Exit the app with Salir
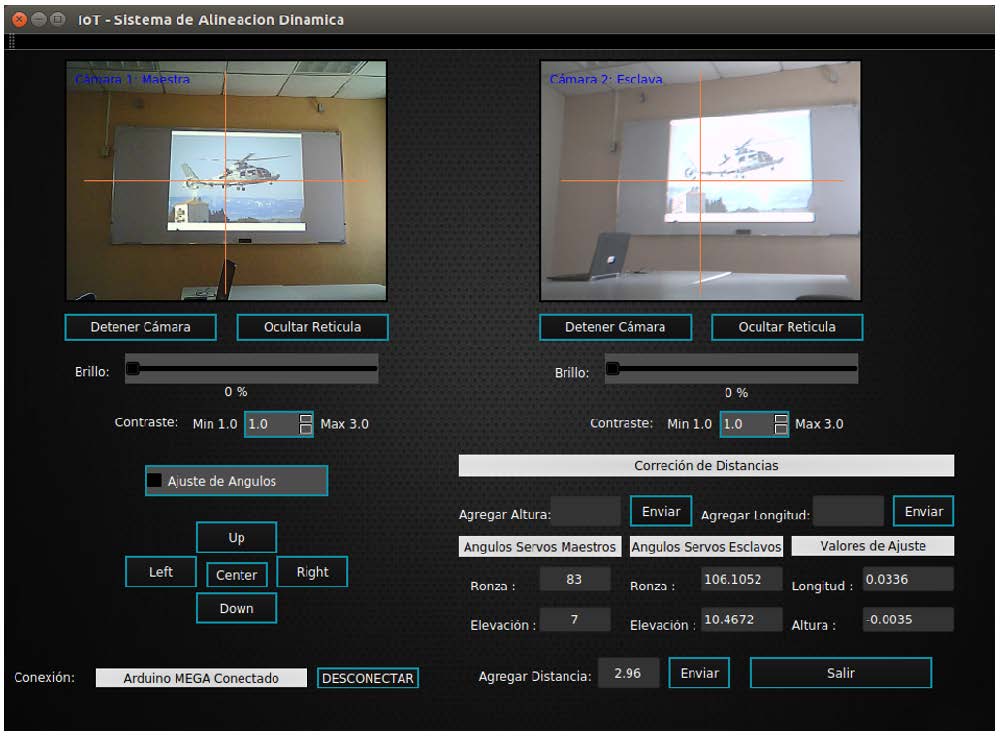Viewport: 1000px width, 738px height. pos(840,673)
